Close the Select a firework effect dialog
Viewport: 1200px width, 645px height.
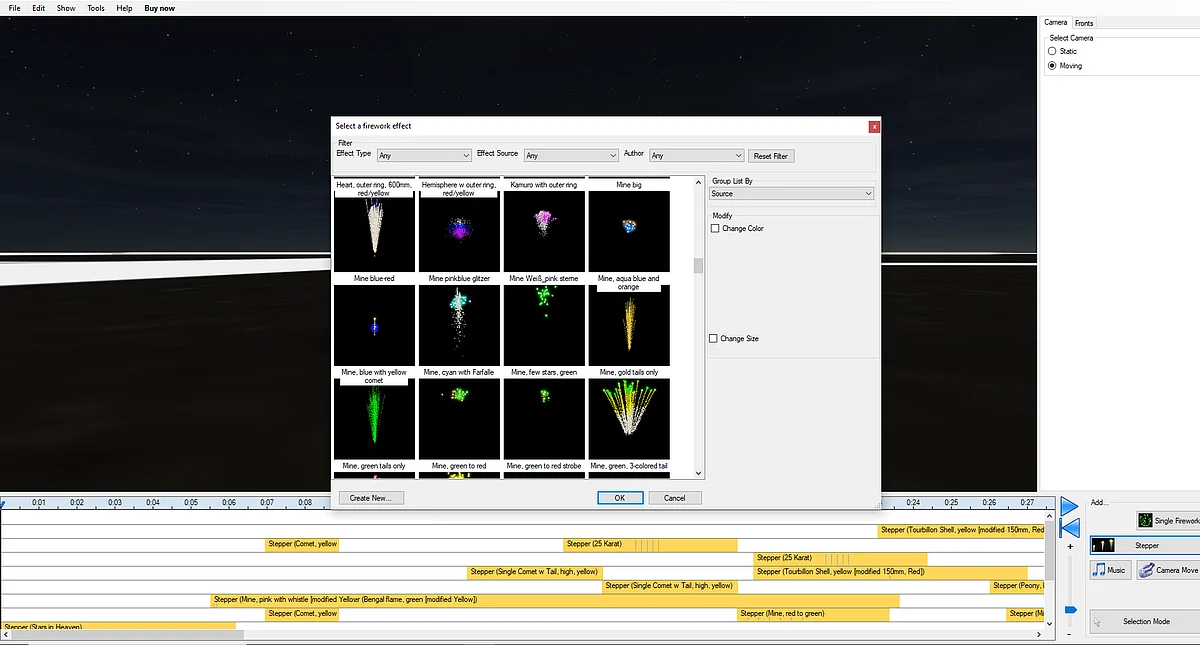[874, 126]
